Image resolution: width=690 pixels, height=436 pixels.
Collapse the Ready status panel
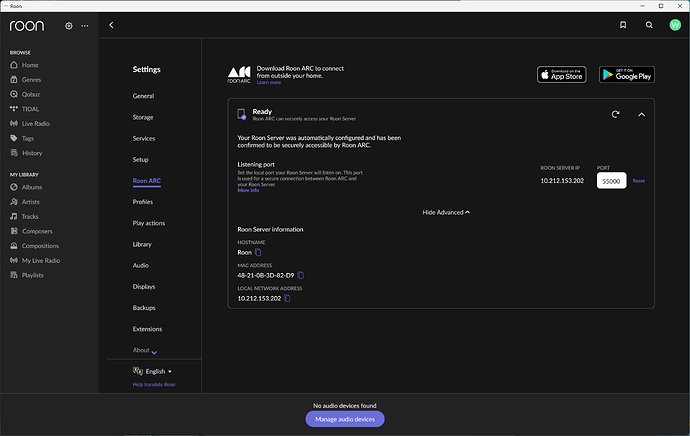[642, 114]
